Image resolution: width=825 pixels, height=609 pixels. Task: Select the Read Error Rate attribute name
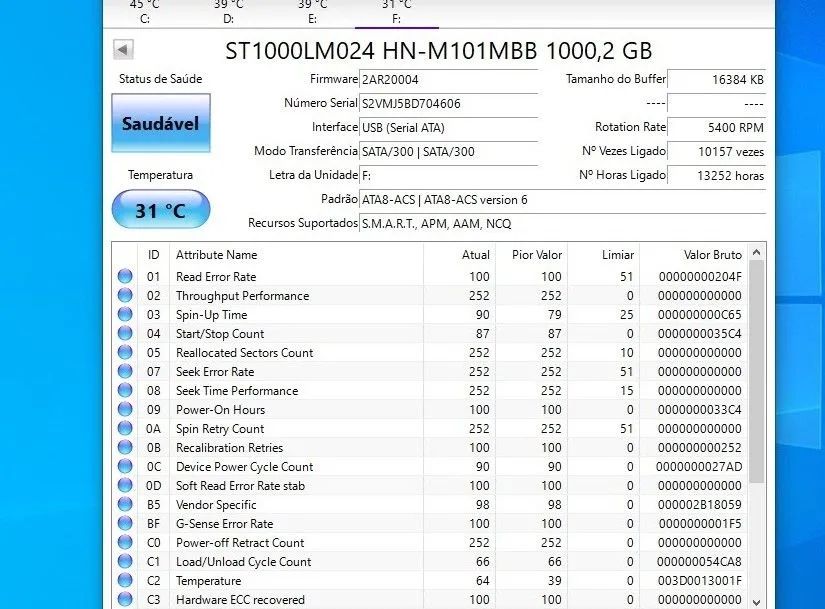coord(216,277)
